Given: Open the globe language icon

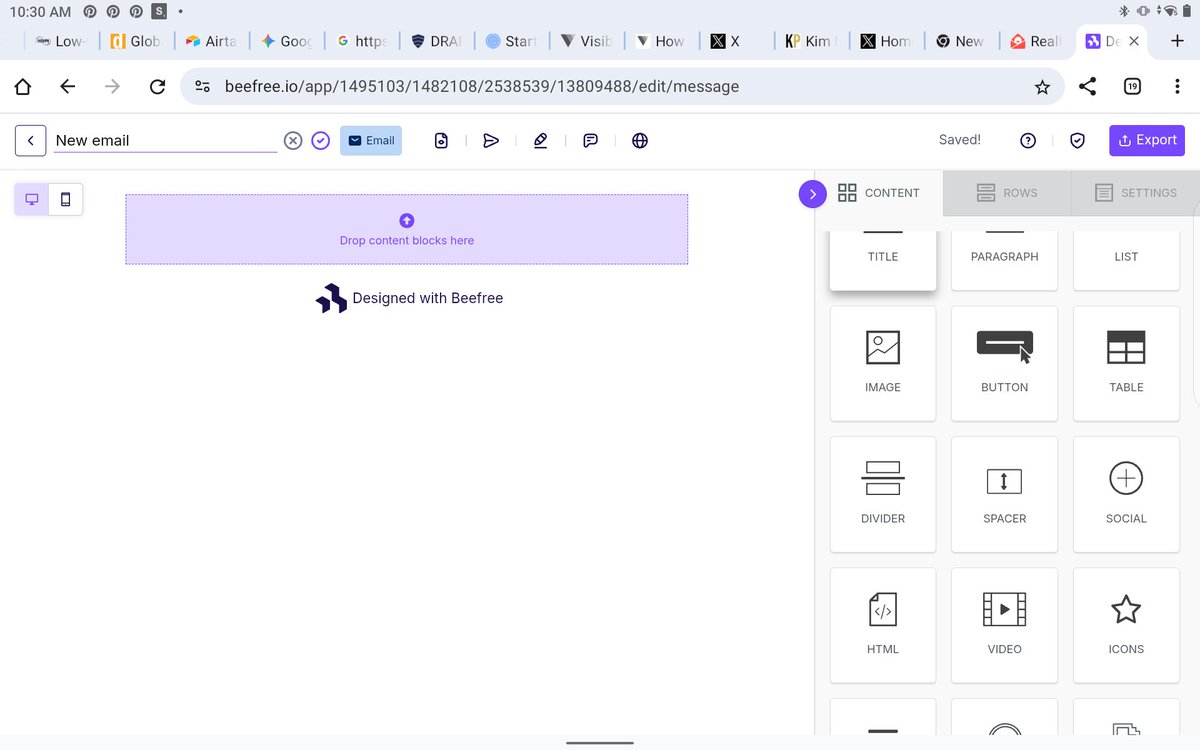Looking at the screenshot, I should [x=640, y=141].
